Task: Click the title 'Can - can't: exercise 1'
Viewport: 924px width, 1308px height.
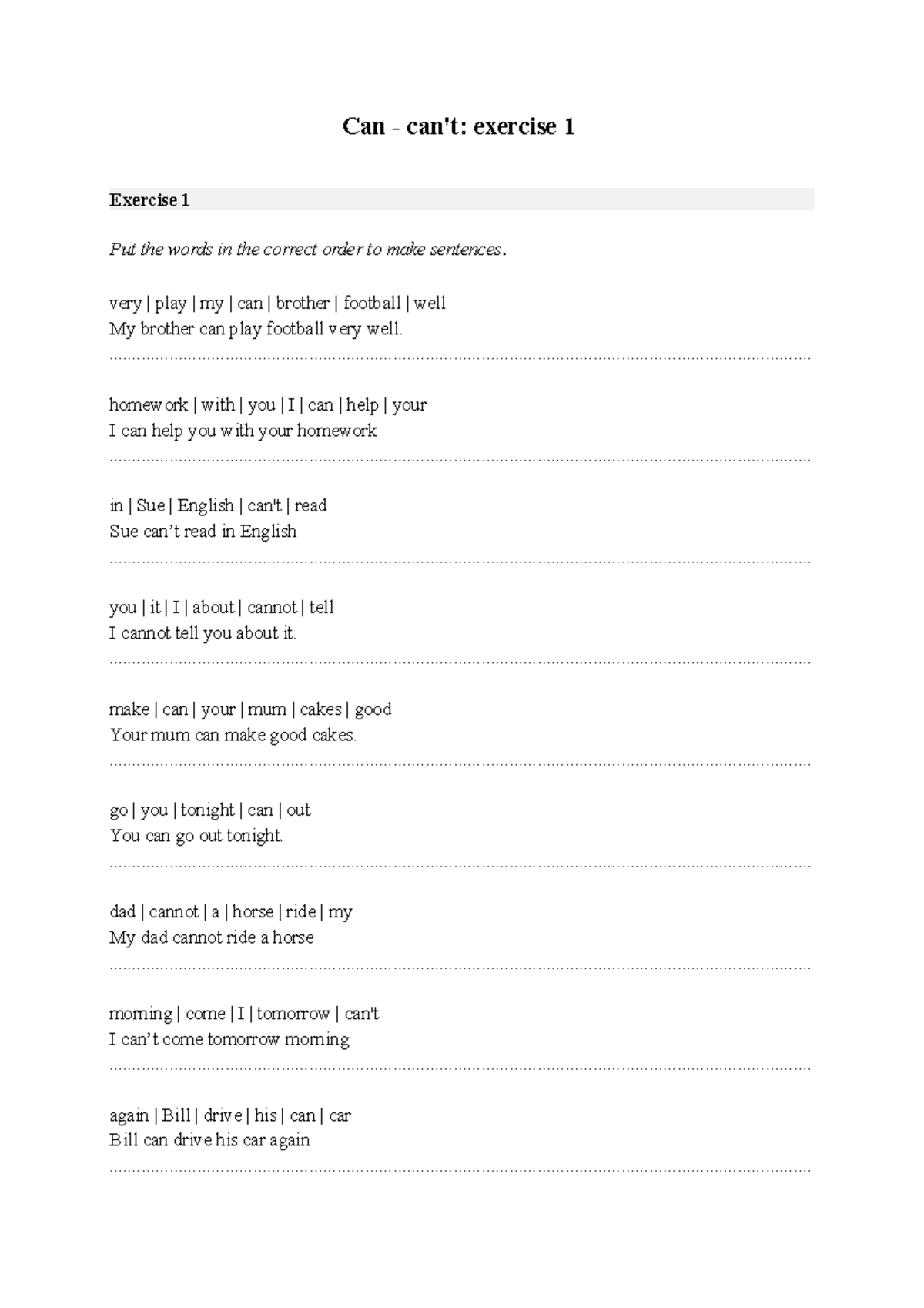Action: pos(458,126)
